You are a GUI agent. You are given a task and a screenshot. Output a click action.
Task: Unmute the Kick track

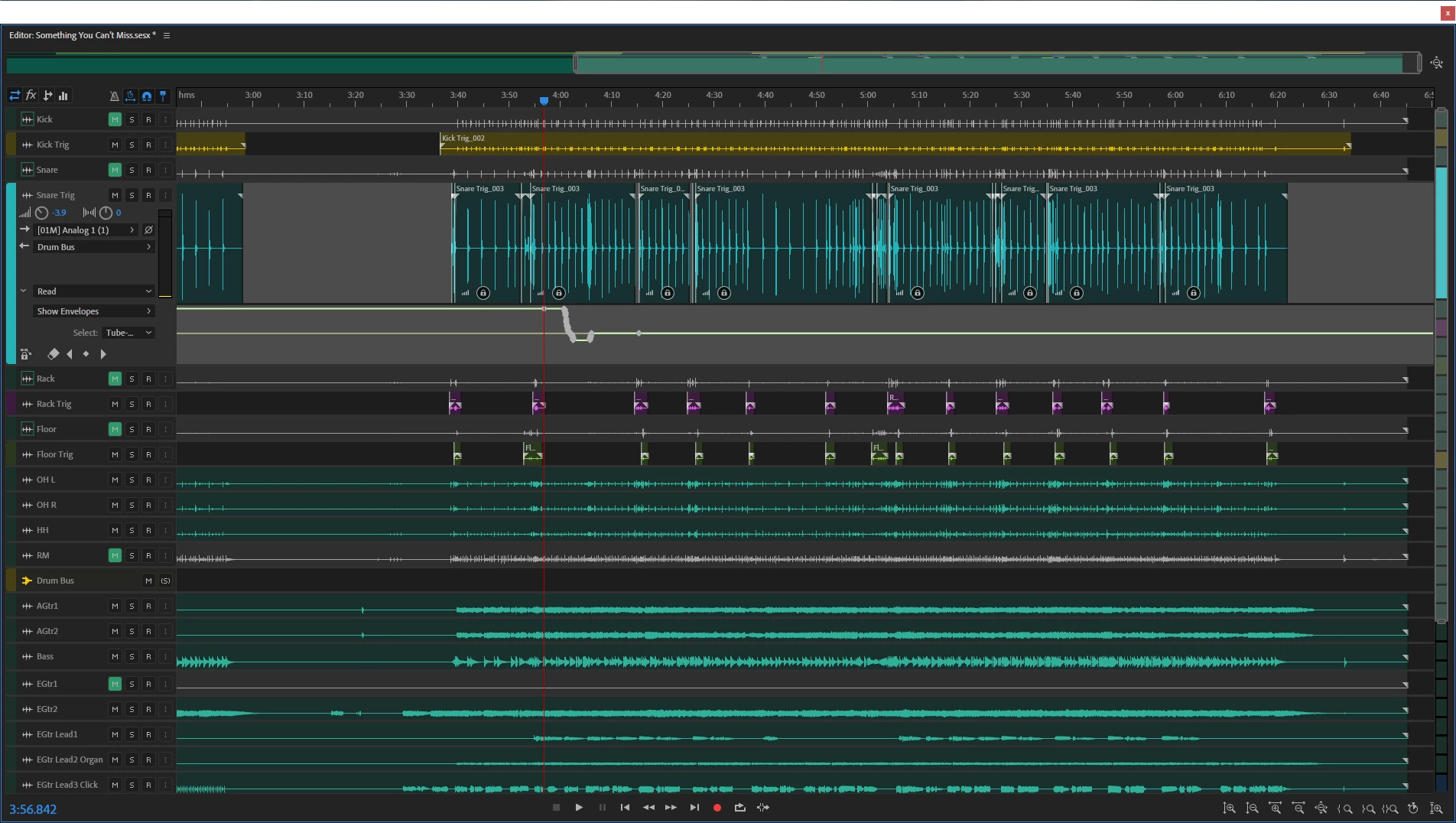pyautogui.click(x=115, y=120)
